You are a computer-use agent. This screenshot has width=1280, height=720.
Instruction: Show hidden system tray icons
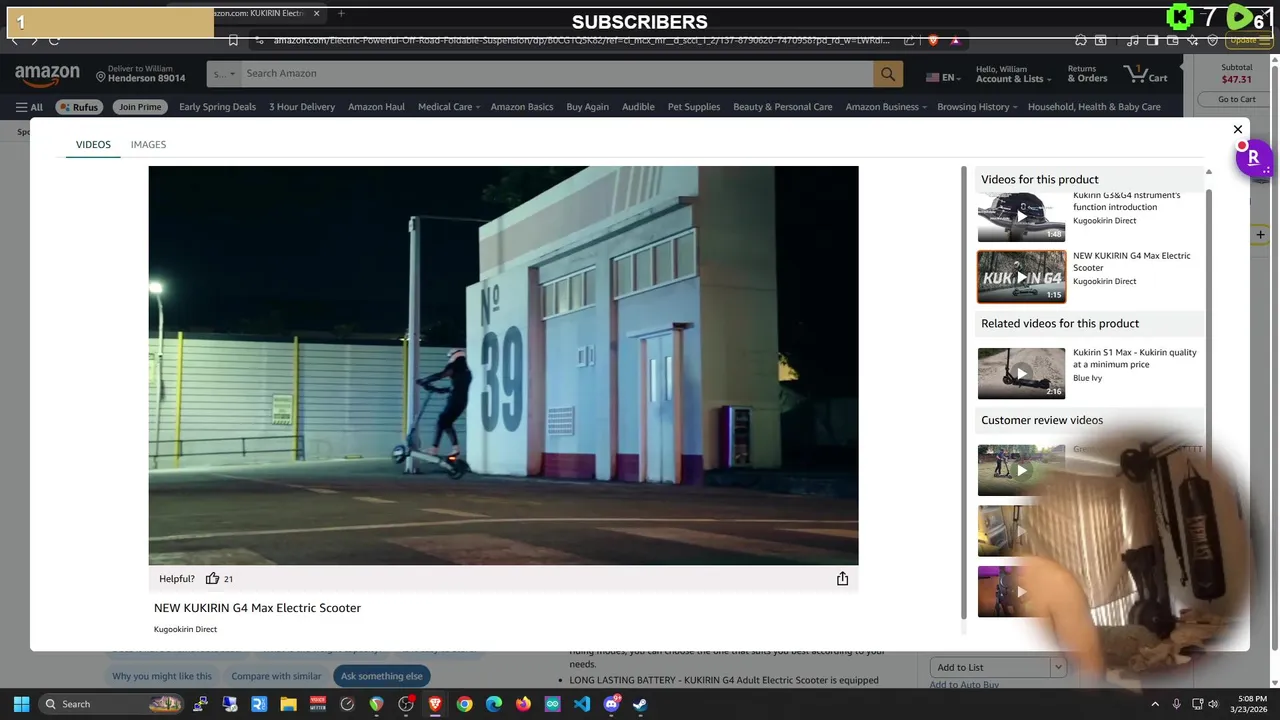point(1155,704)
